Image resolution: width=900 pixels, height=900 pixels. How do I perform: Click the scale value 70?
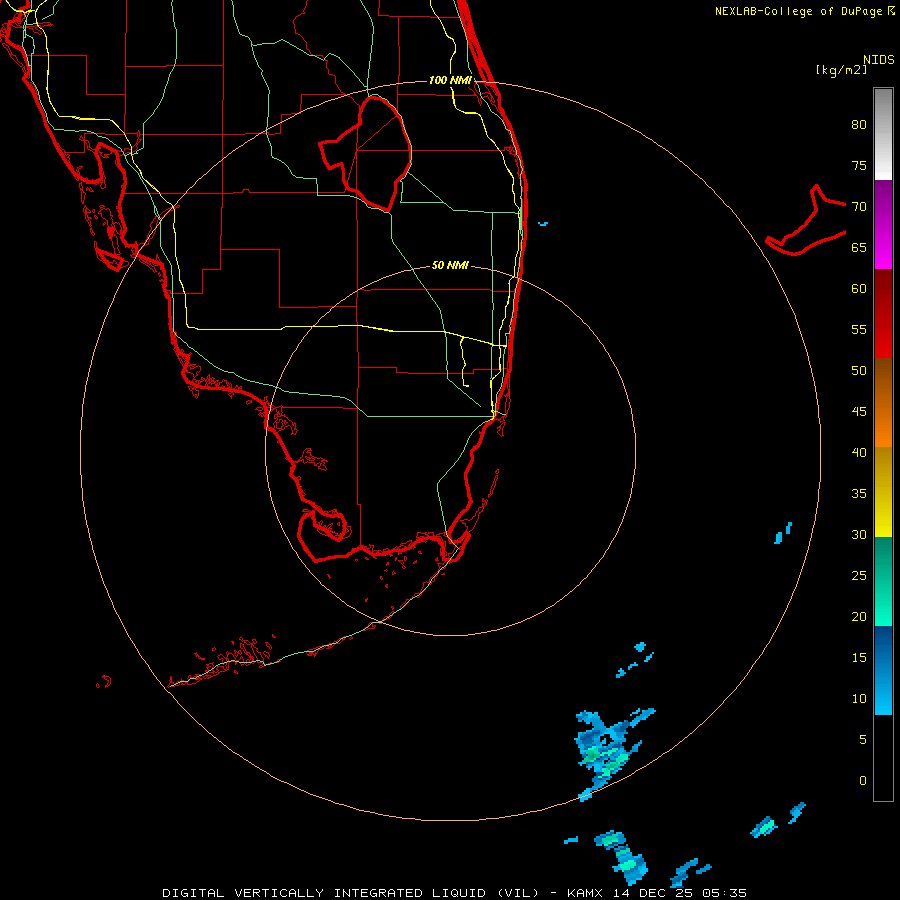tap(859, 207)
